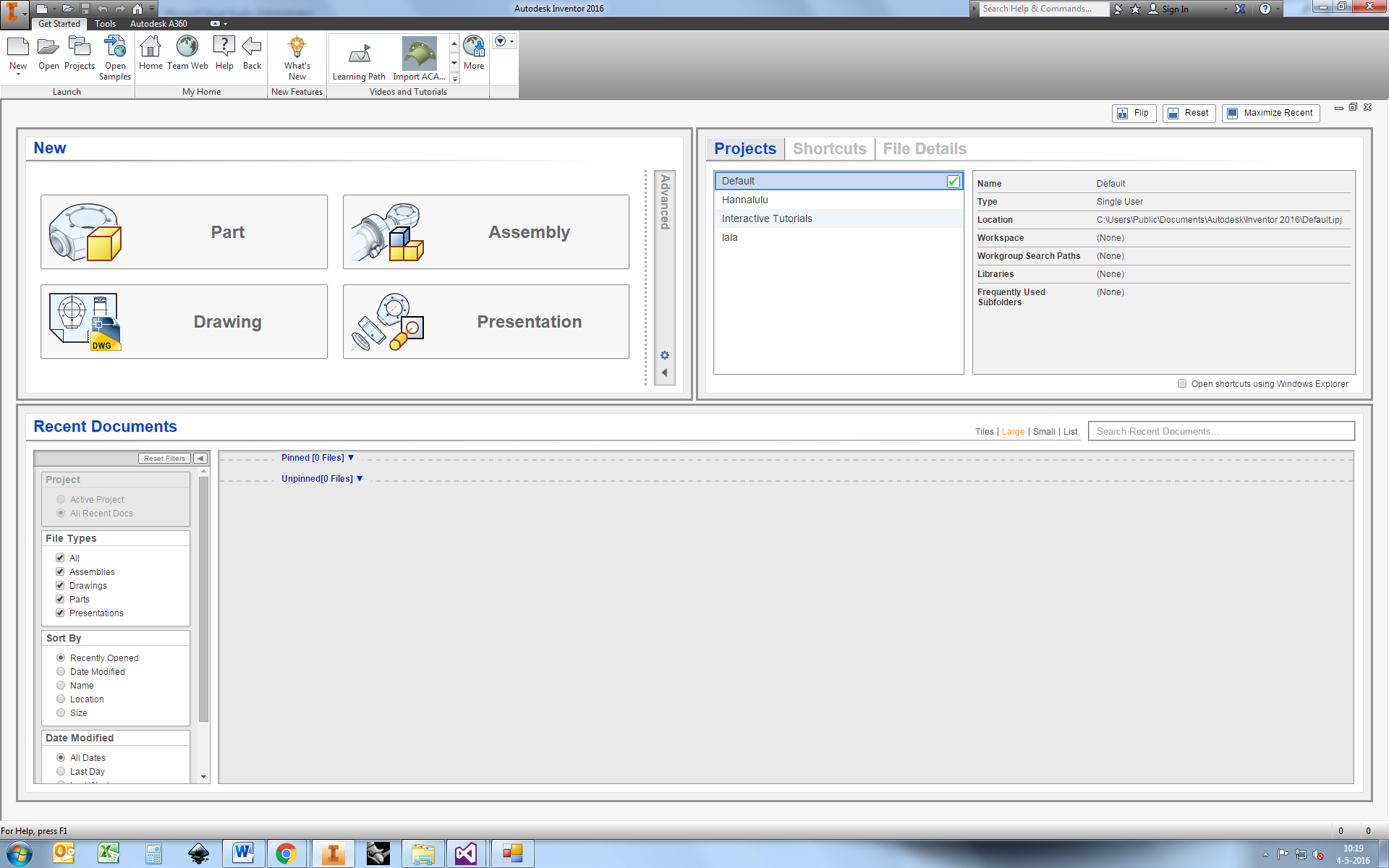Click Reset Filters button
The image size is (1389, 868).
tap(164, 459)
